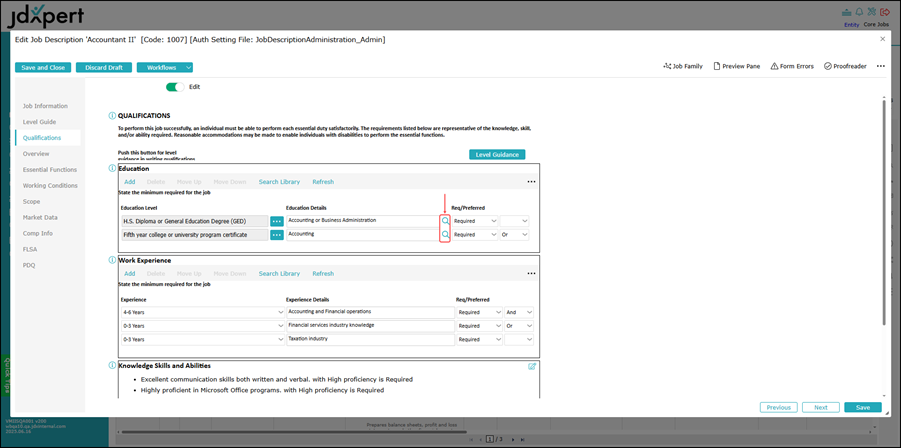Click info icon beside Education section

[x=112, y=168]
